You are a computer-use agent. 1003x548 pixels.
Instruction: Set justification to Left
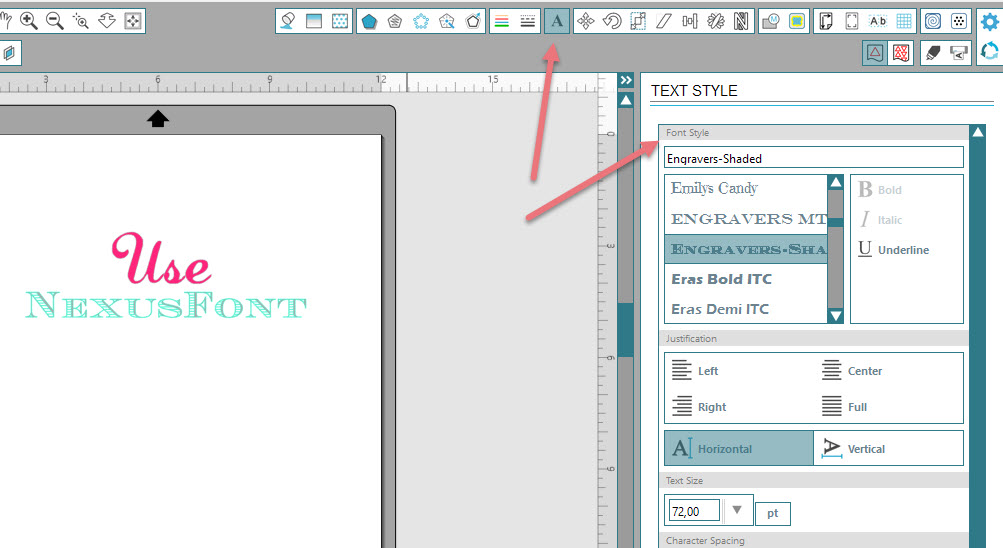[x=695, y=371]
